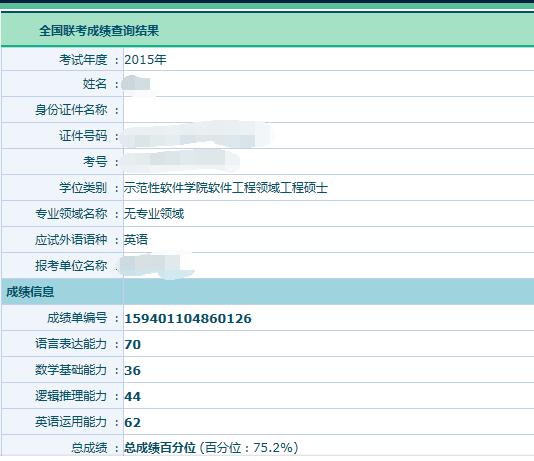The width and height of the screenshot is (534, 461).
Task: Select the 学位类别 value text 示范性软件学院
Action: point(166,188)
